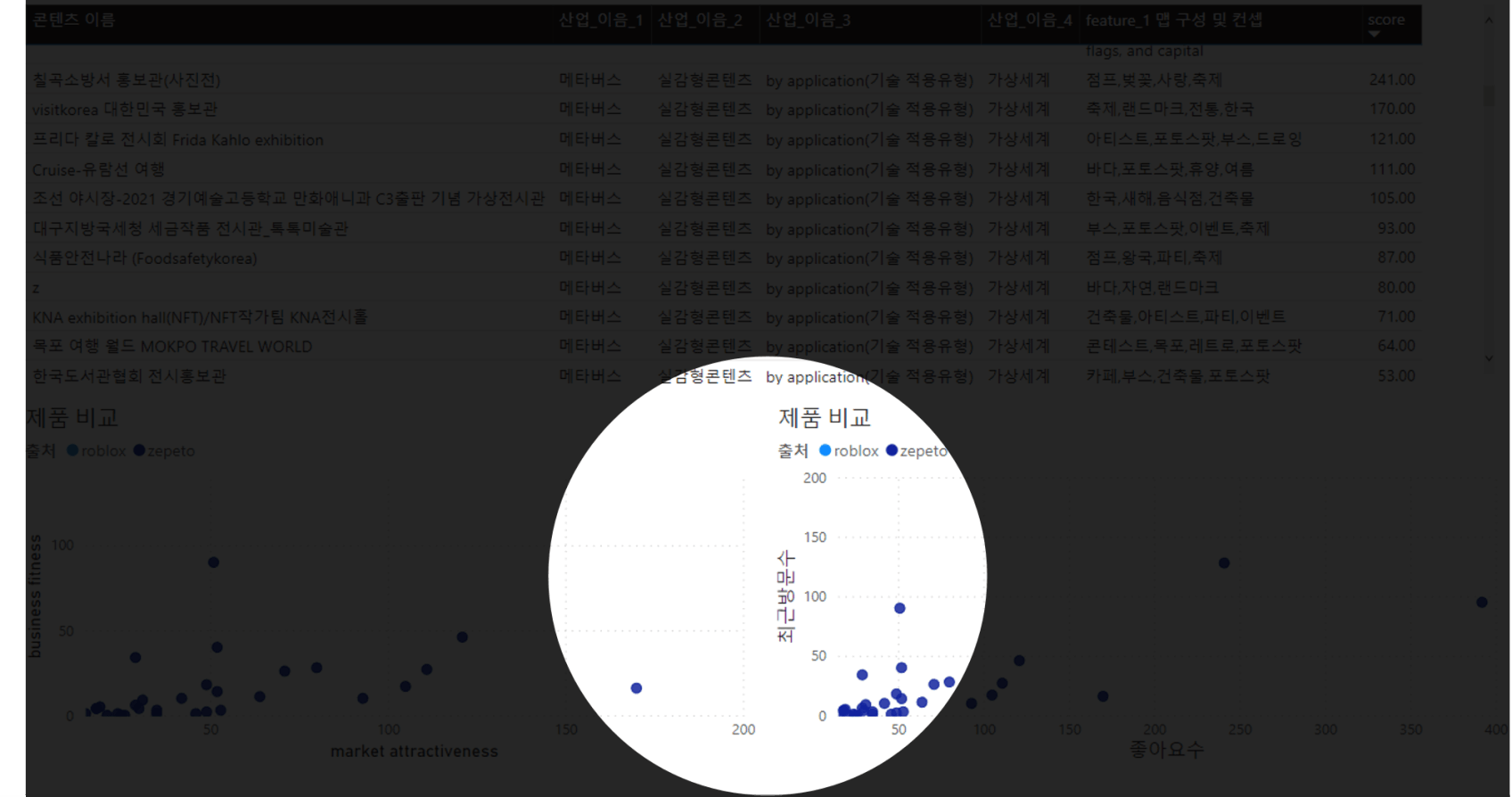
Task: Click the 산업_이름_3 column header
Action: pyautogui.click(x=808, y=20)
